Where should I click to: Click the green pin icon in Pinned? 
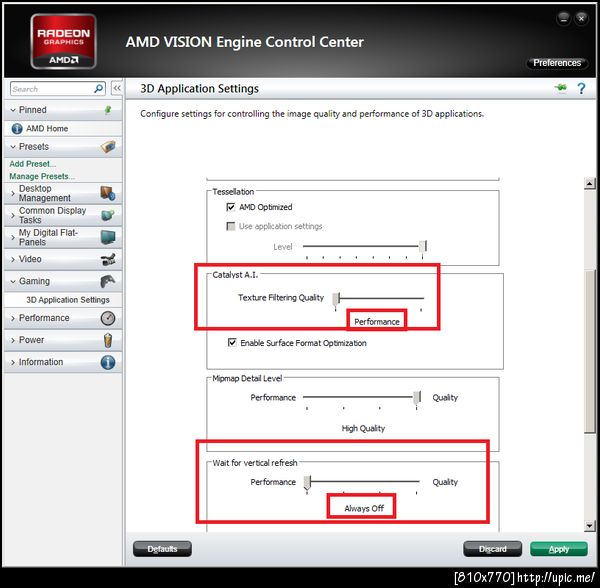[108, 110]
